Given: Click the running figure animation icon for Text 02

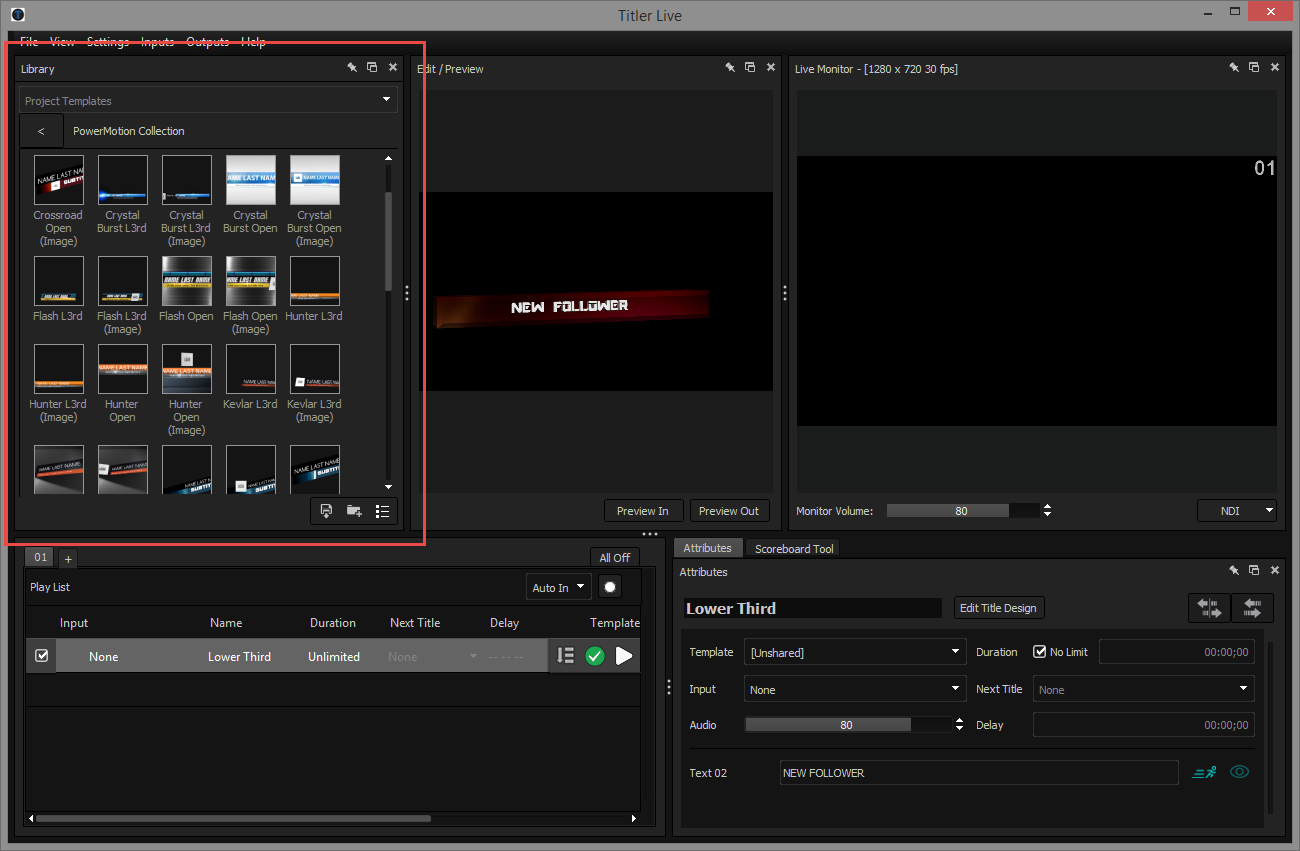Looking at the screenshot, I should [1205, 772].
